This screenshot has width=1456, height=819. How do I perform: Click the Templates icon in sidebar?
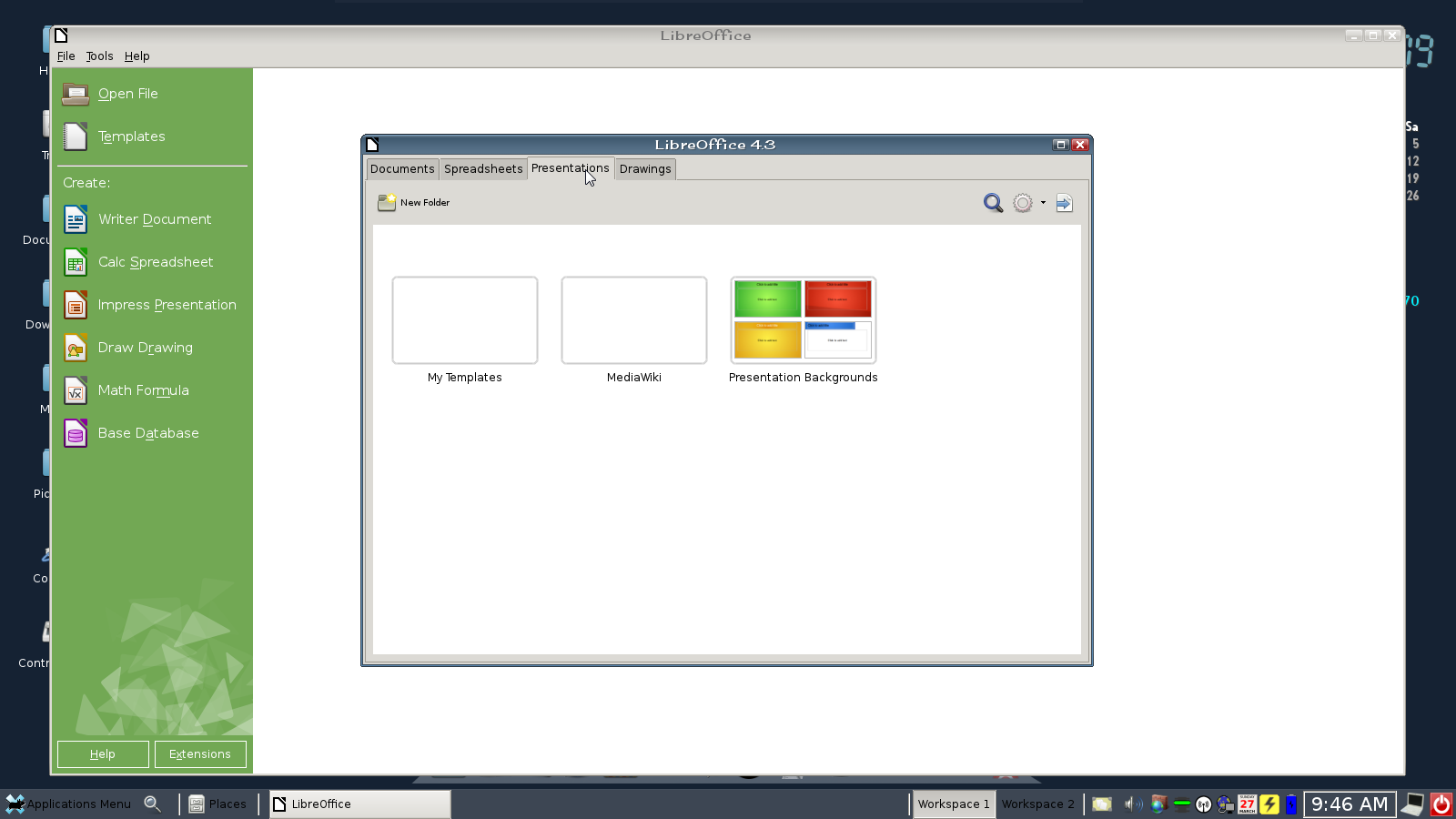pyautogui.click(x=76, y=136)
